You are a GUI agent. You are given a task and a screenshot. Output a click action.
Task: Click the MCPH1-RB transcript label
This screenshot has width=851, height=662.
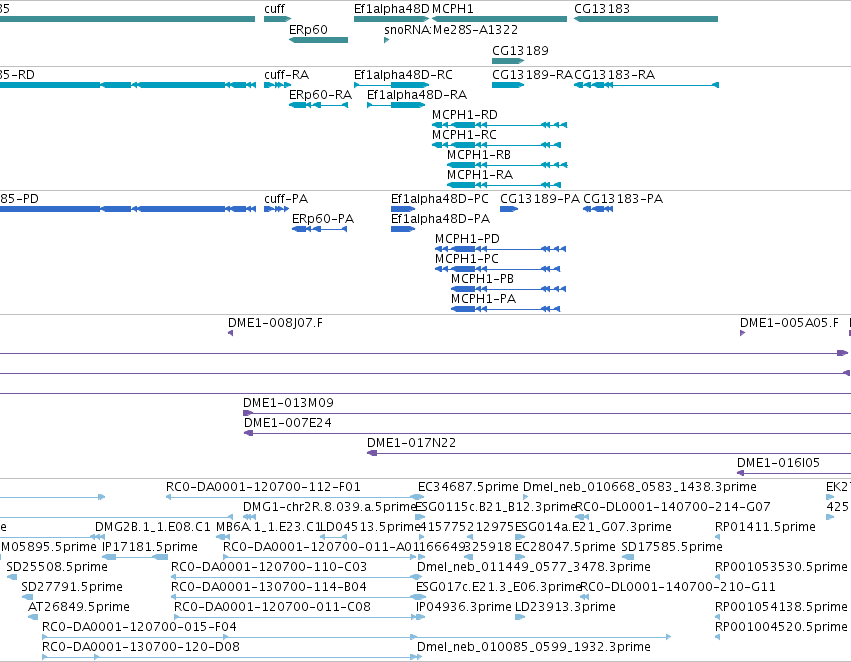(479, 155)
